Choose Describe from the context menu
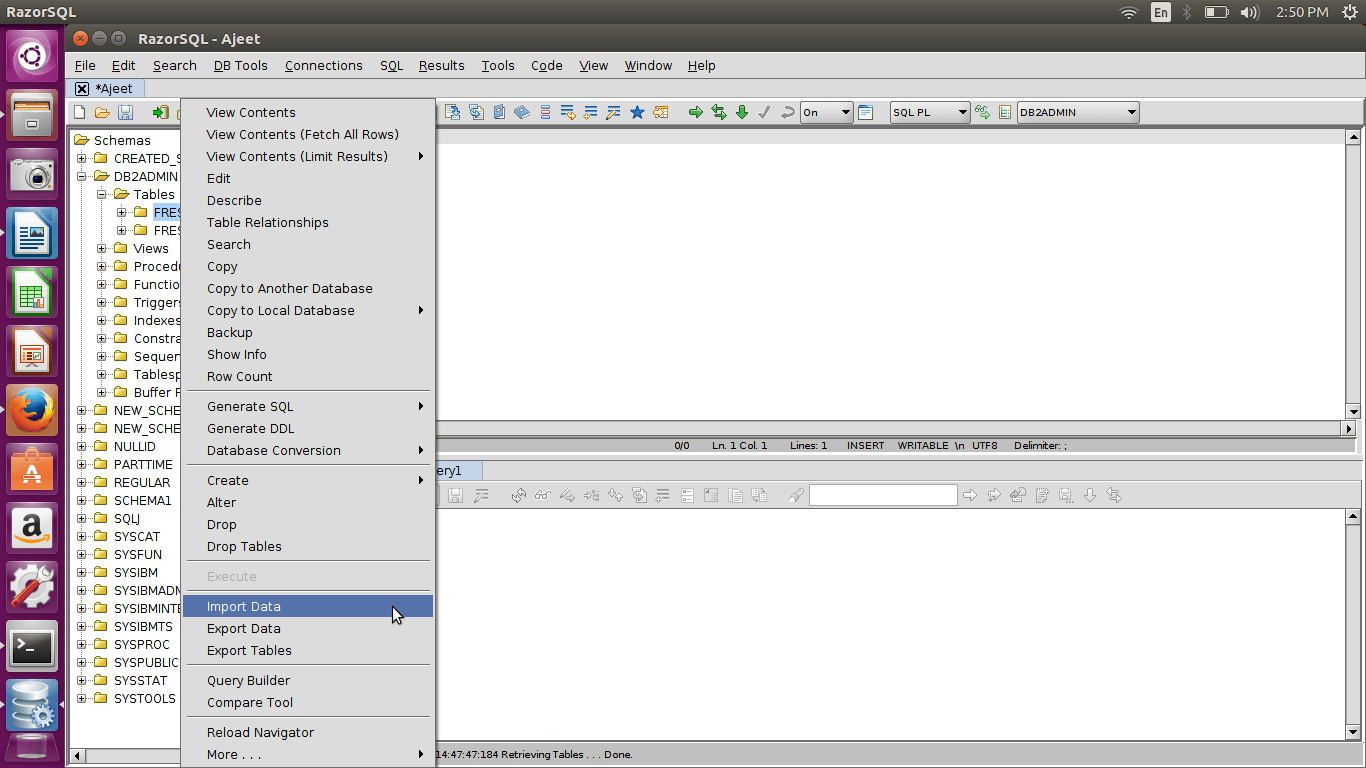 point(308,200)
